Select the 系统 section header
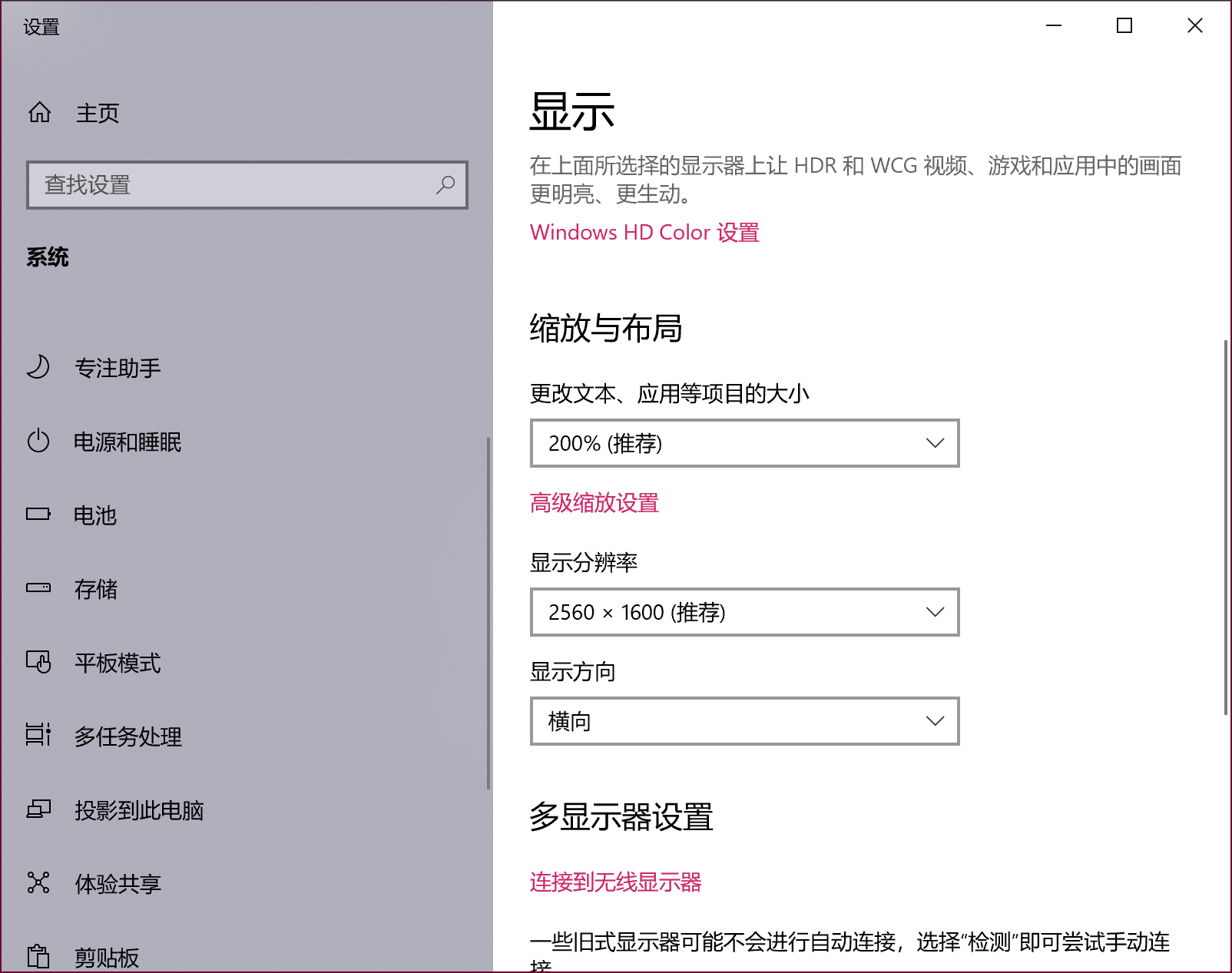Screen dimensions: 1232x973 click(48, 257)
